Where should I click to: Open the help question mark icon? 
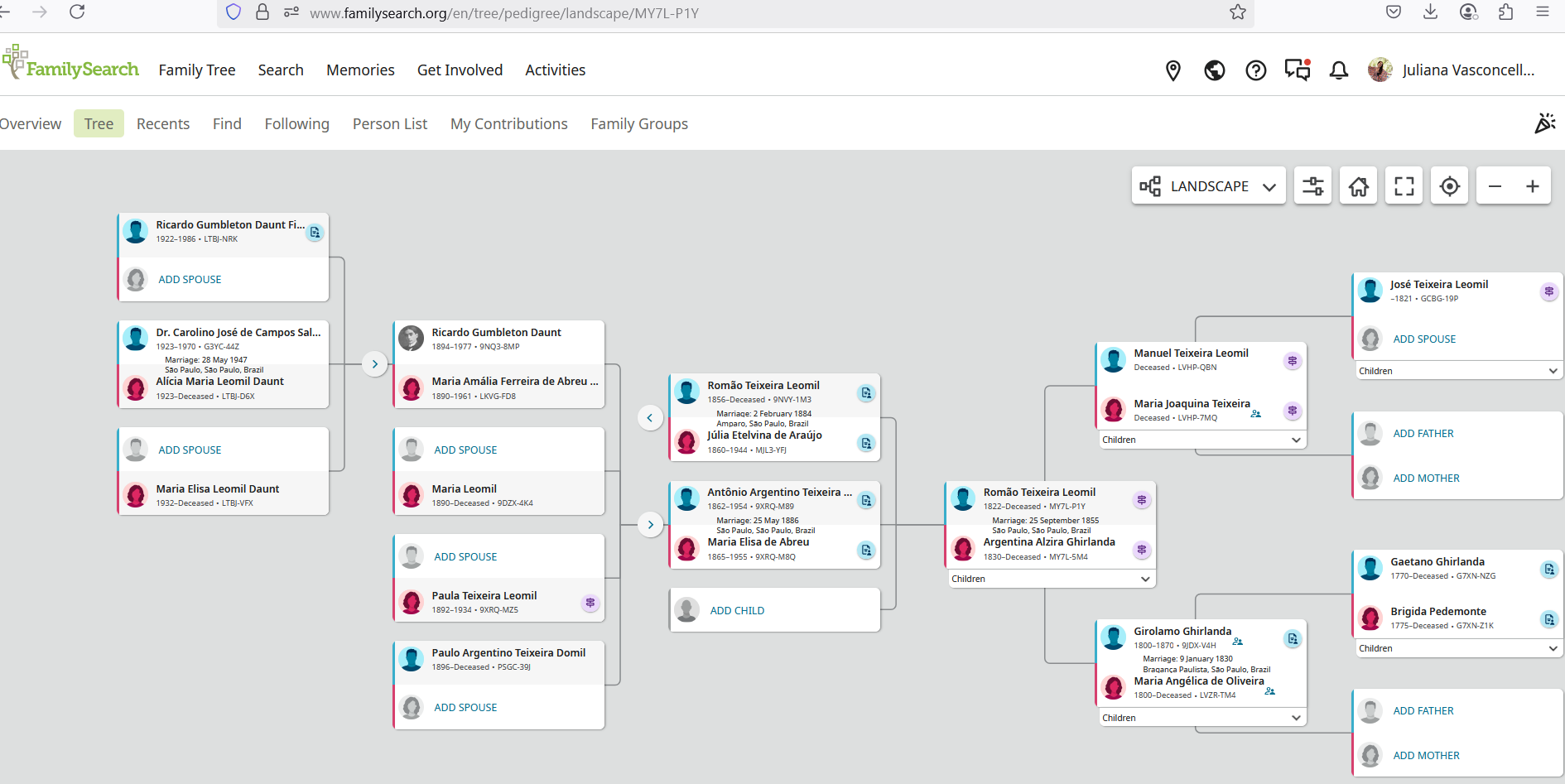[1255, 70]
